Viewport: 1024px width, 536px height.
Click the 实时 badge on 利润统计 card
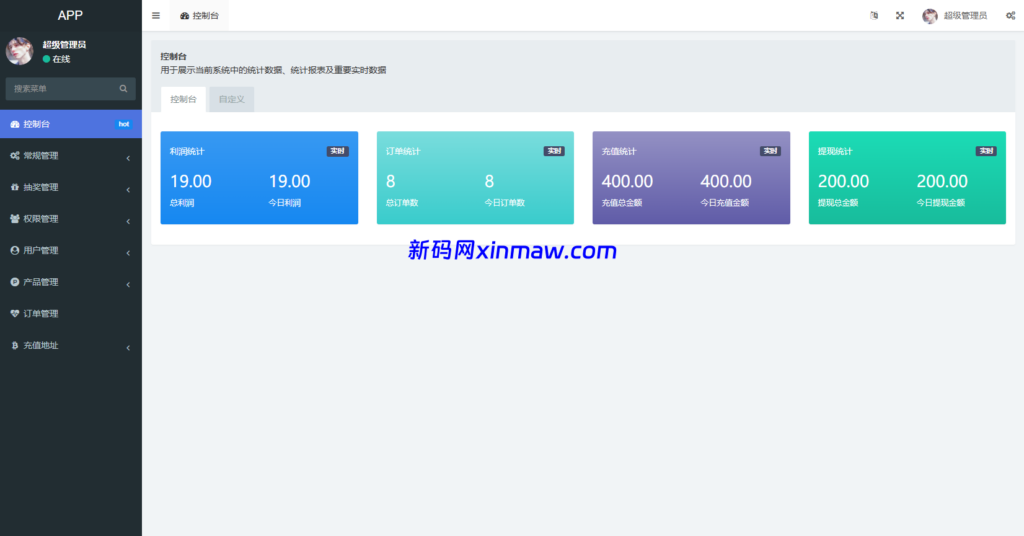(x=338, y=151)
